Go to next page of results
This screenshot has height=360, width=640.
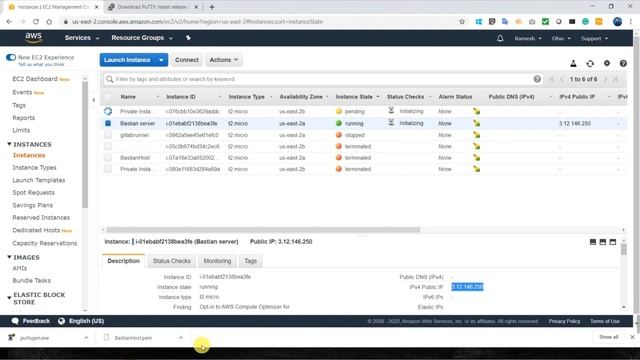[605, 79]
